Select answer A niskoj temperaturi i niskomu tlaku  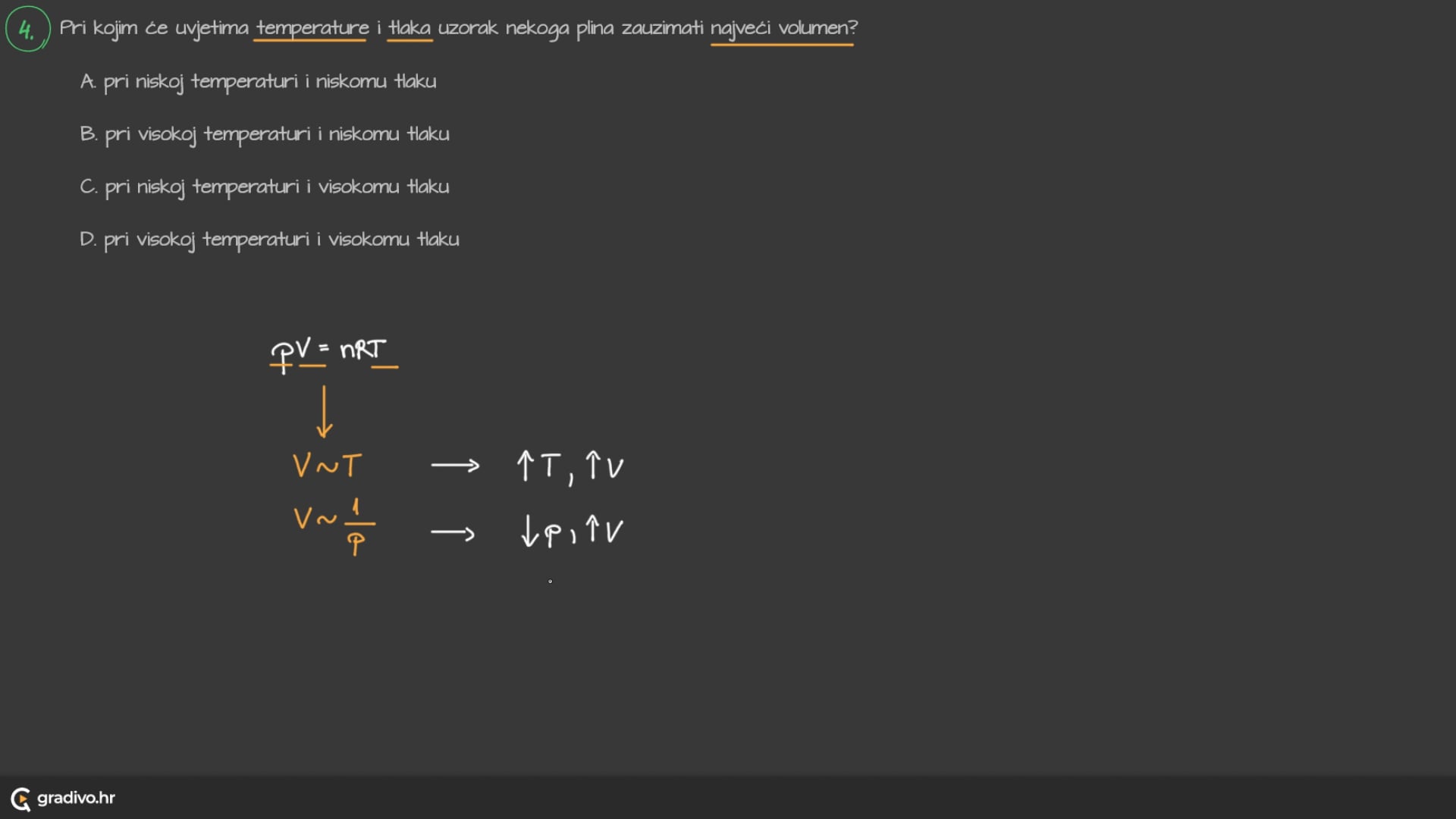coord(258,81)
